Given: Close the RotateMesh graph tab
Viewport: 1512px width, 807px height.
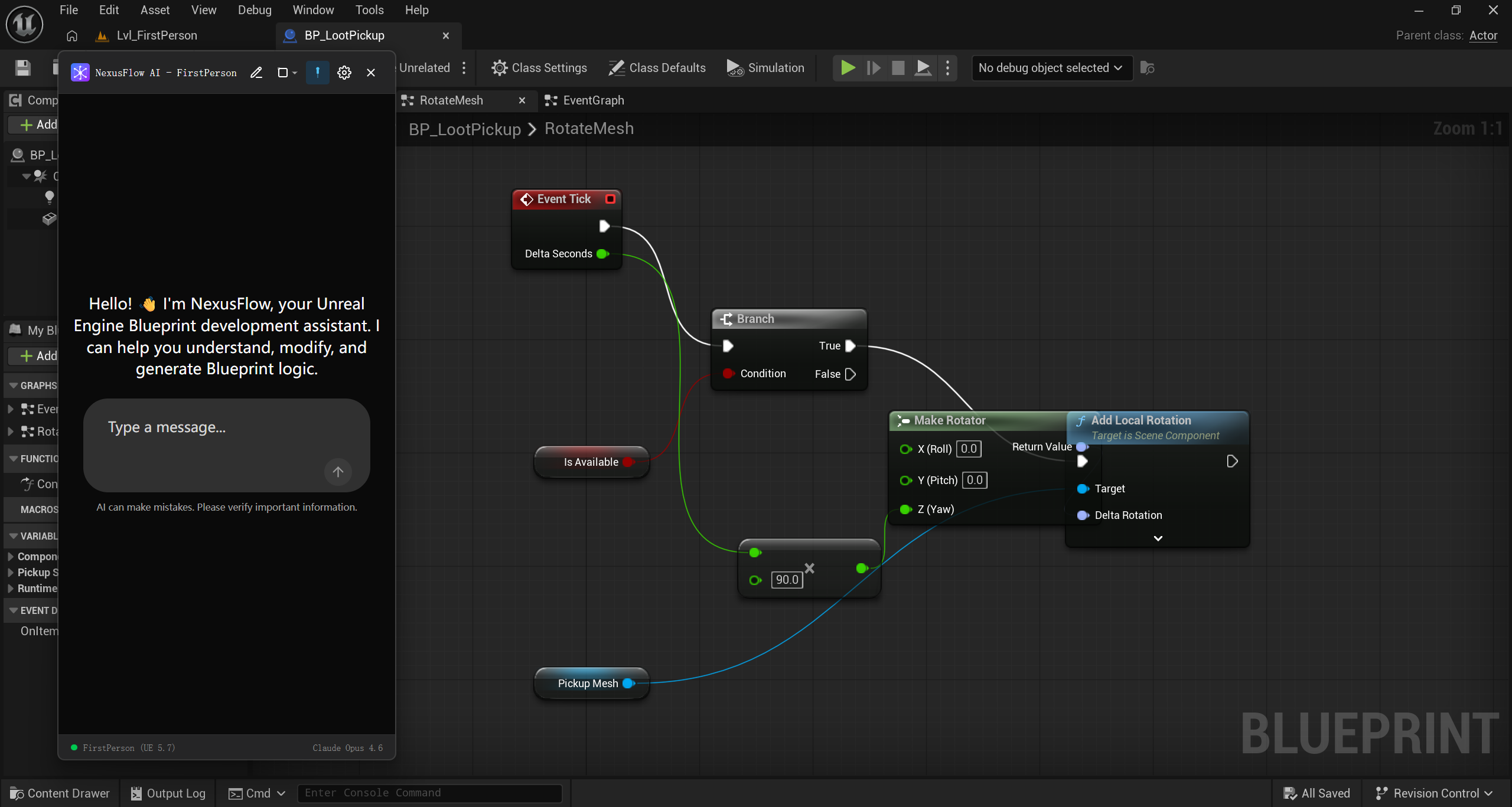Looking at the screenshot, I should pyautogui.click(x=522, y=100).
